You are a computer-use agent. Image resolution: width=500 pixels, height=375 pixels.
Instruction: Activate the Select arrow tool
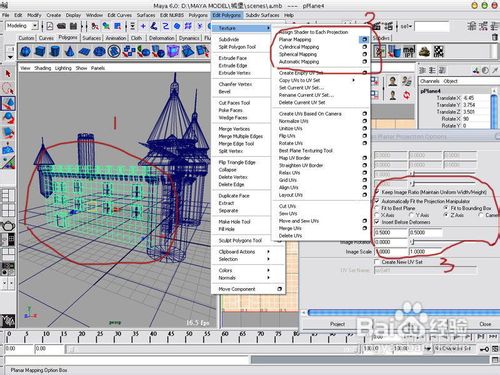pyautogui.click(x=8, y=73)
